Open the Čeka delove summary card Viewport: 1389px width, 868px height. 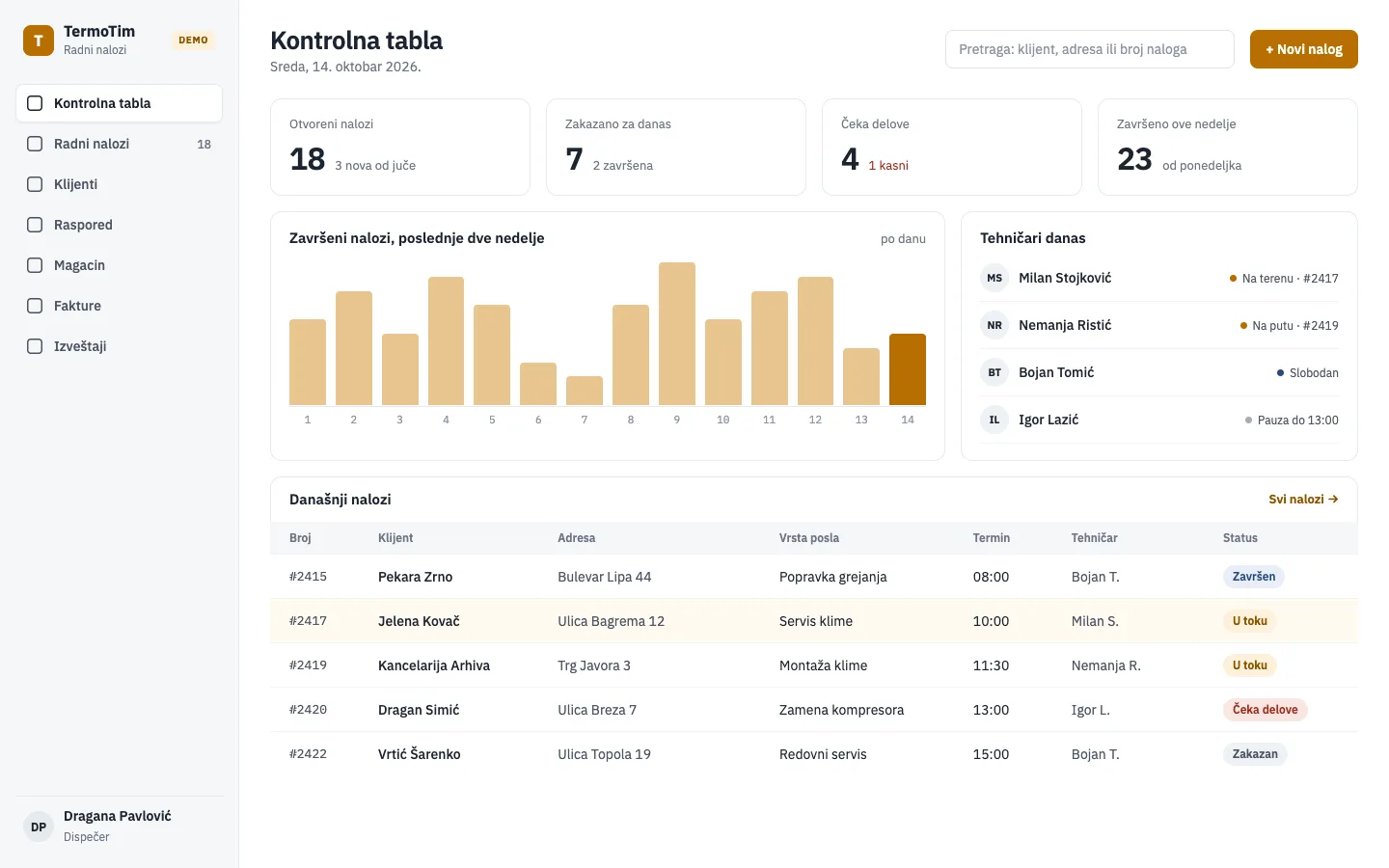[952, 147]
